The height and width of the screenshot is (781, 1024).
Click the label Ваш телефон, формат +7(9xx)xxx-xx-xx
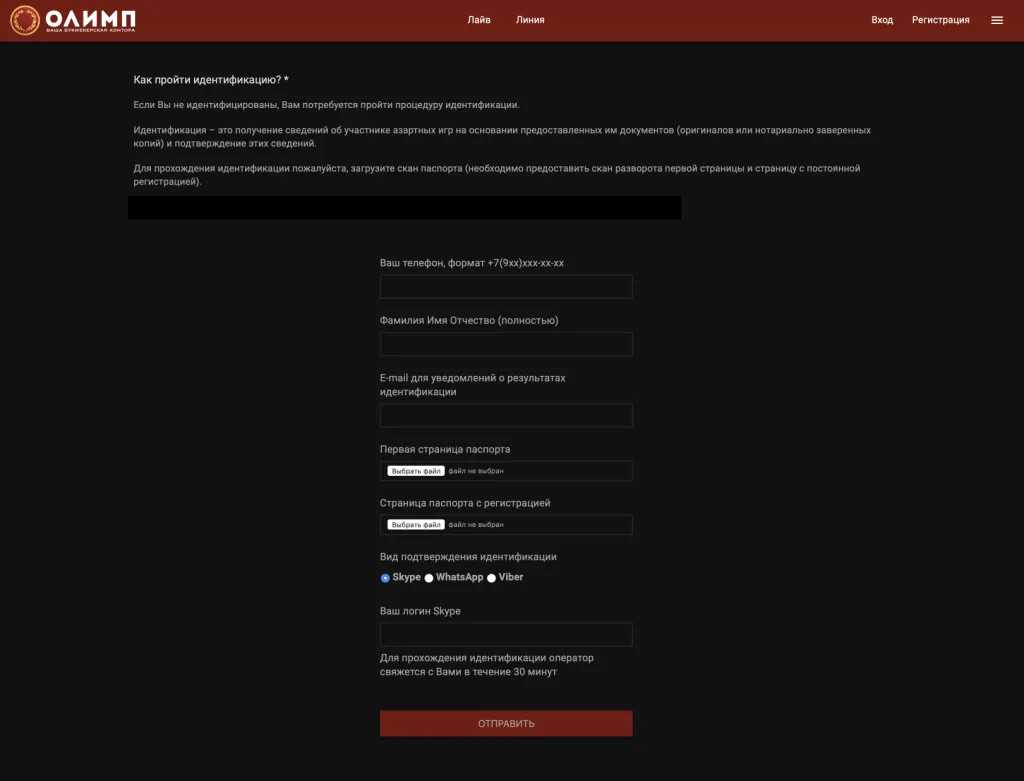472,263
